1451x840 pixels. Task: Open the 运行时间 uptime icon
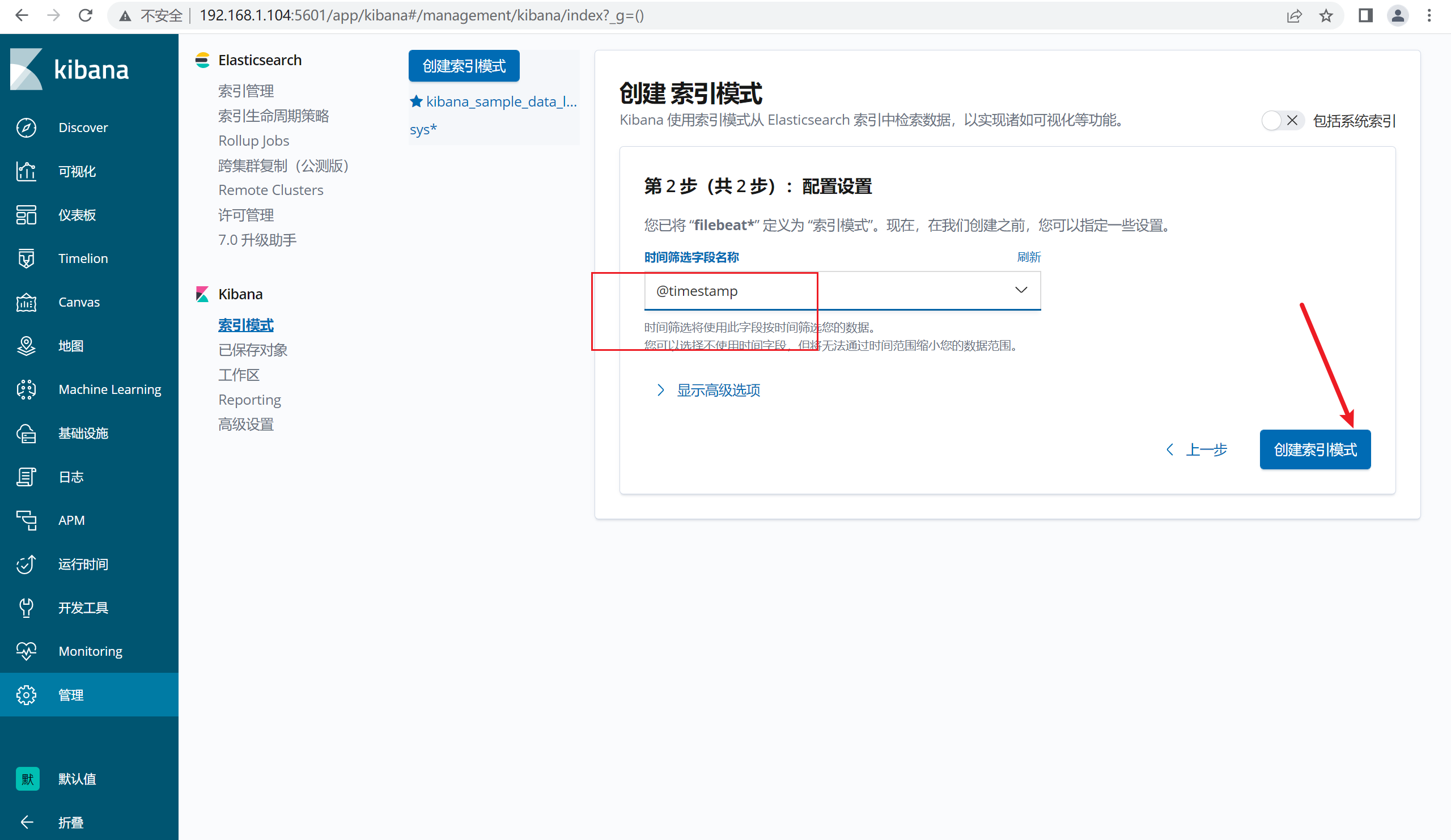(26, 564)
